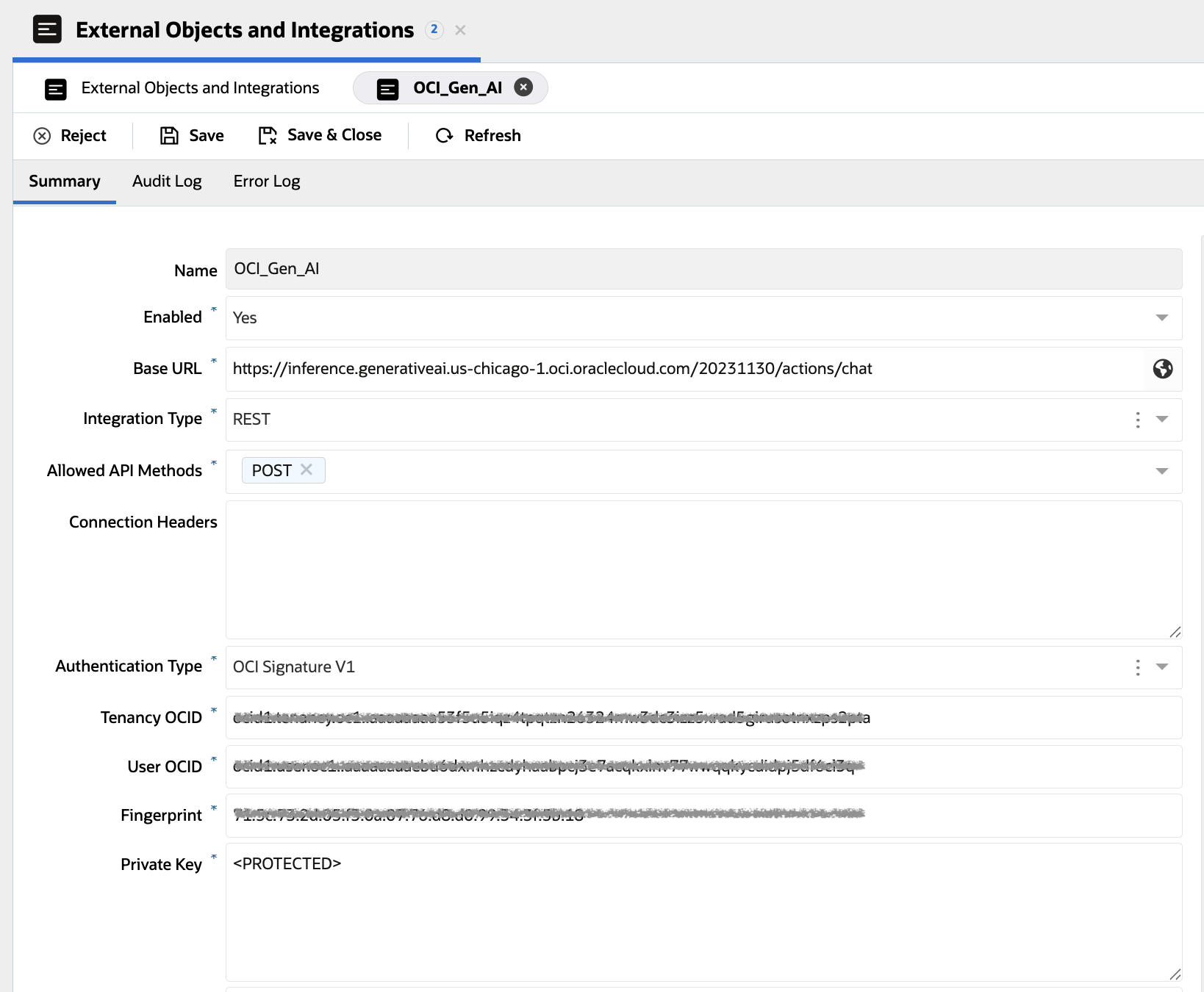Click the Tenancy OCID input field
This screenshot has width=1204, height=992.
pos(703,718)
